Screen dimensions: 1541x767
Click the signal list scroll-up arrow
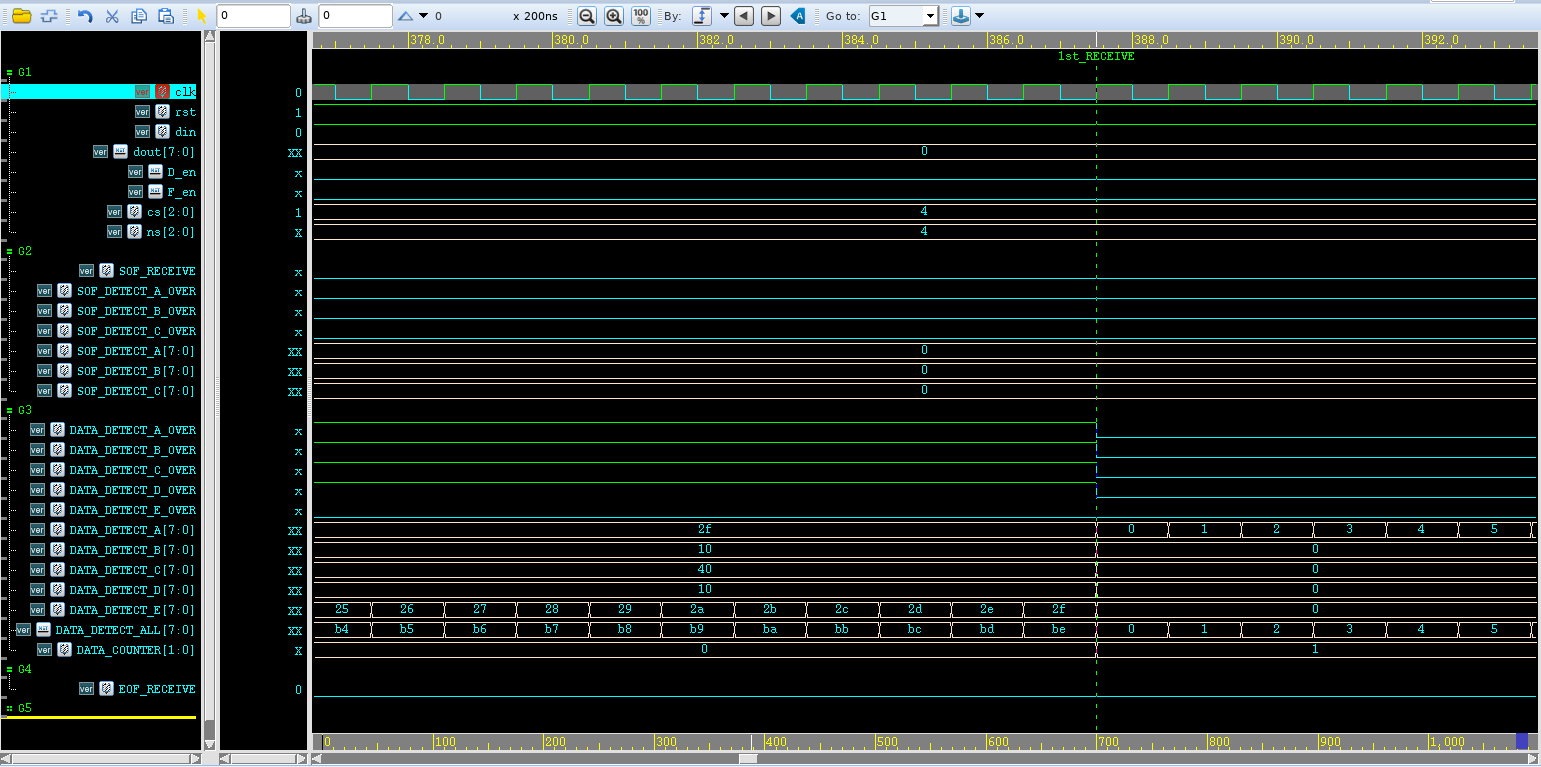coord(209,36)
